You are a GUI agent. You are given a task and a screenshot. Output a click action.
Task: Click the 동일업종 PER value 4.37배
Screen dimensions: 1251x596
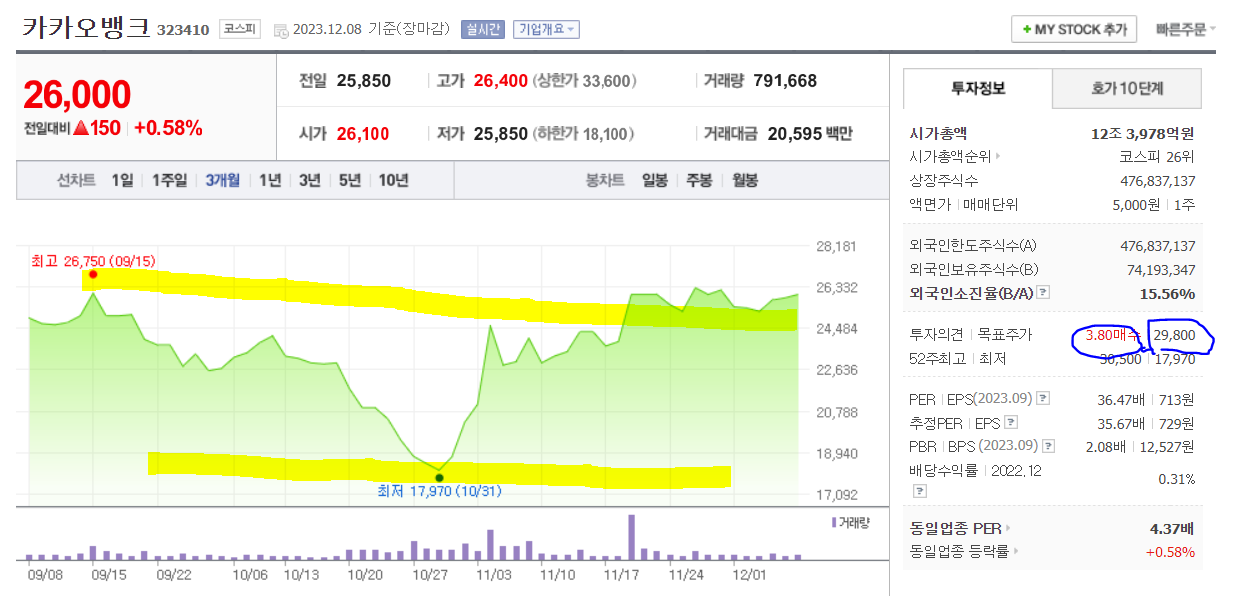(x=1172, y=527)
